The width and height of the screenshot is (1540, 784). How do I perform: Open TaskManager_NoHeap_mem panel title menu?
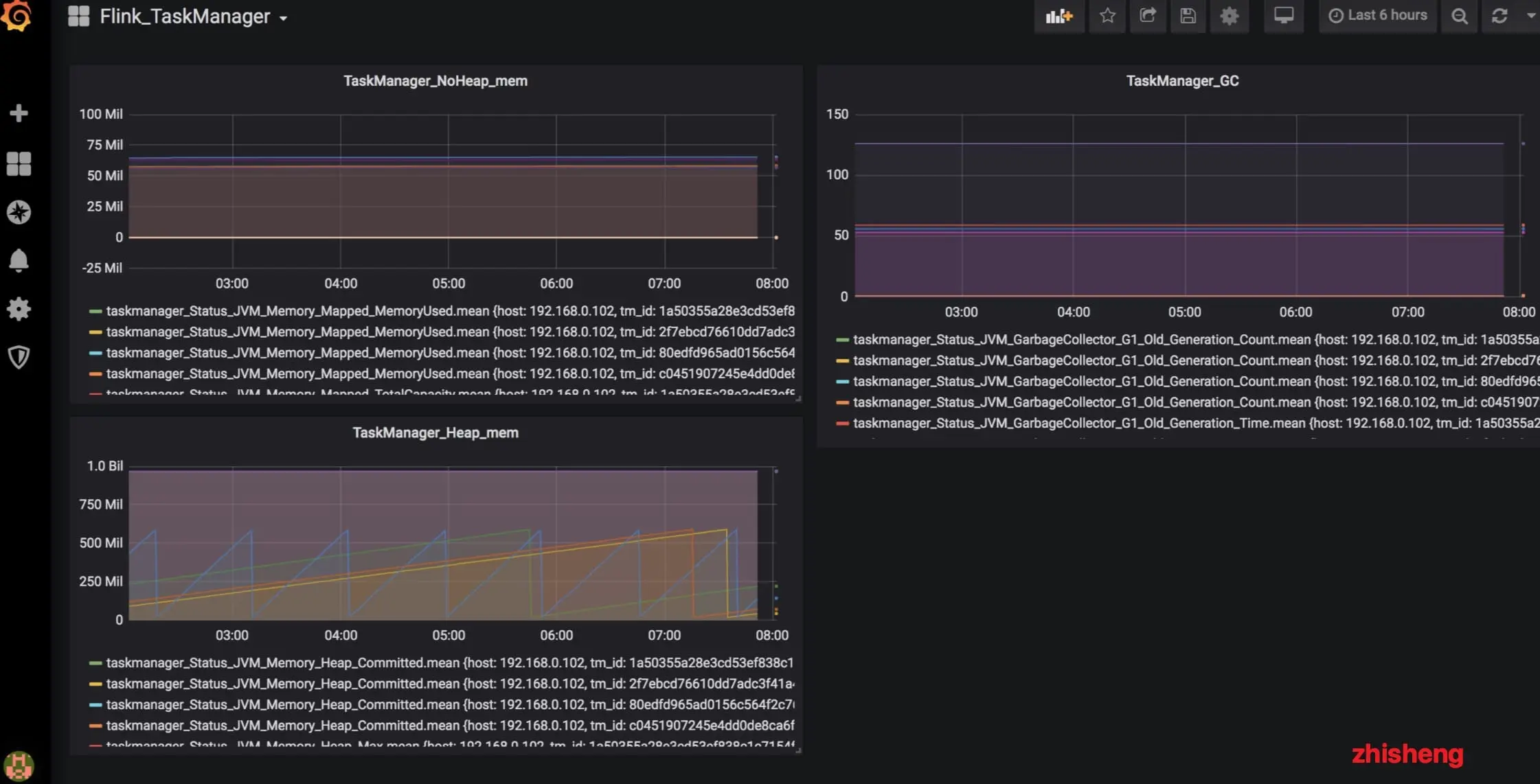[435, 81]
